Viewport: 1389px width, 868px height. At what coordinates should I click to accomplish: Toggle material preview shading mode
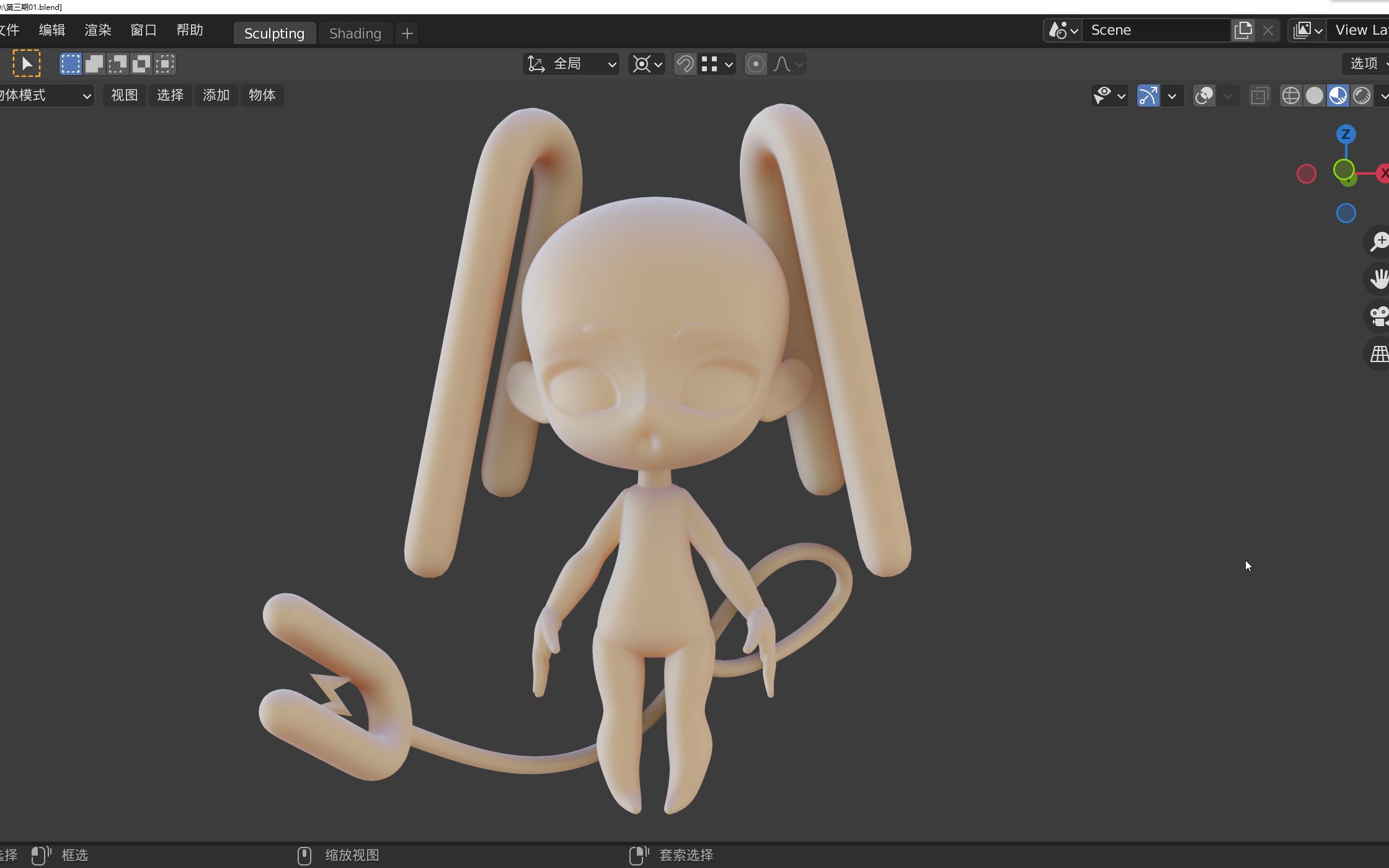click(1338, 95)
